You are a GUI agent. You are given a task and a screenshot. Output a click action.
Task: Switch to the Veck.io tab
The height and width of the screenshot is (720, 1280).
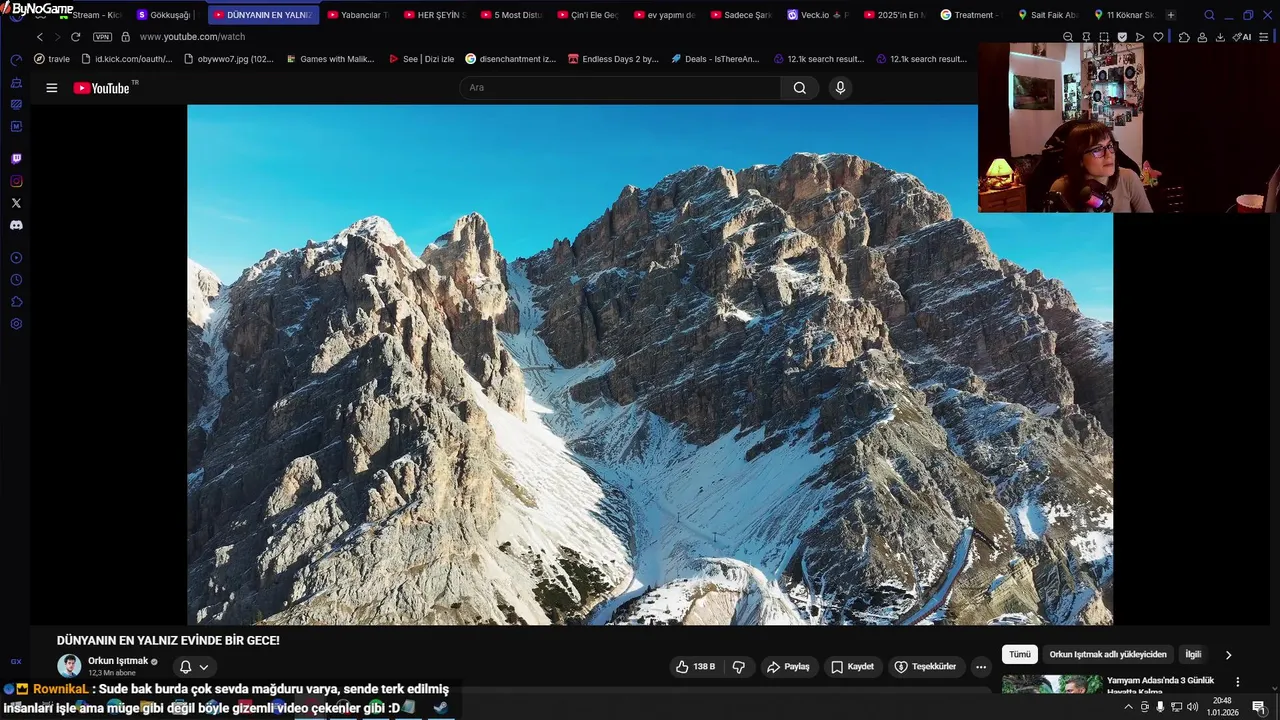point(818,15)
